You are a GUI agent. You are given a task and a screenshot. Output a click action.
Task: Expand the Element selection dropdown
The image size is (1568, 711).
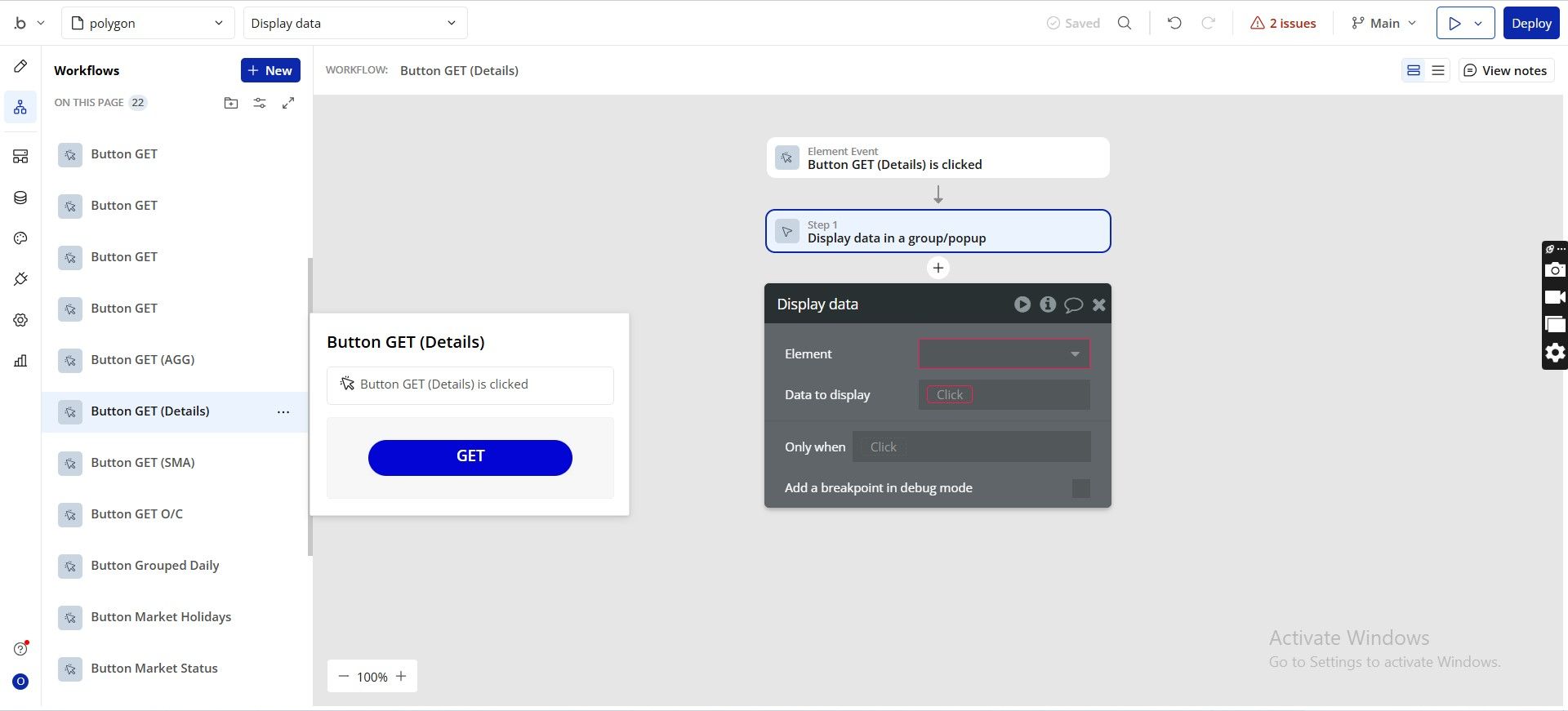1004,353
